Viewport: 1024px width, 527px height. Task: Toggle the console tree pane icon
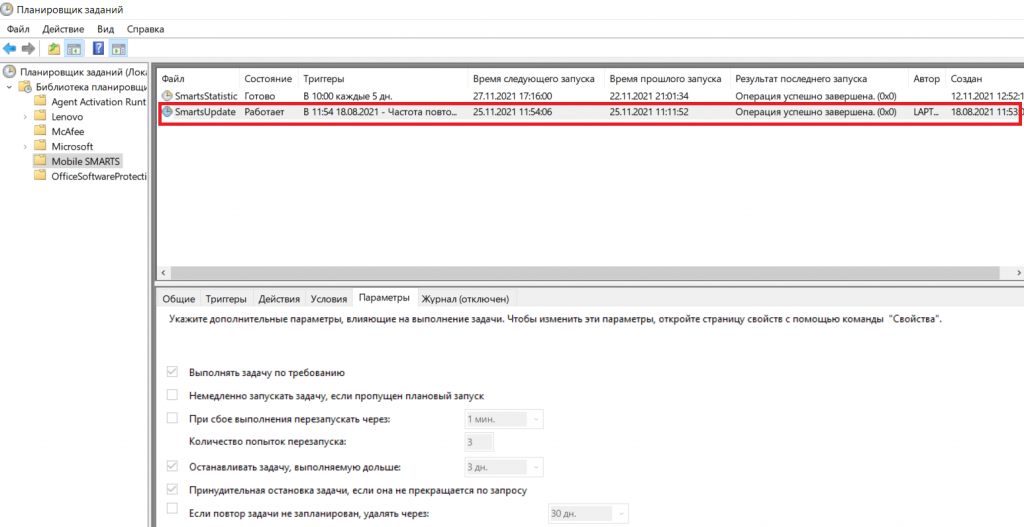(74, 48)
